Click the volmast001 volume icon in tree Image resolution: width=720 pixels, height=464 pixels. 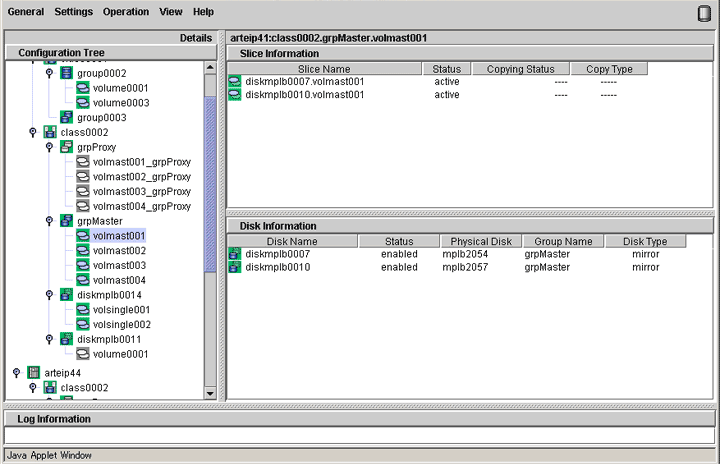tap(83, 236)
